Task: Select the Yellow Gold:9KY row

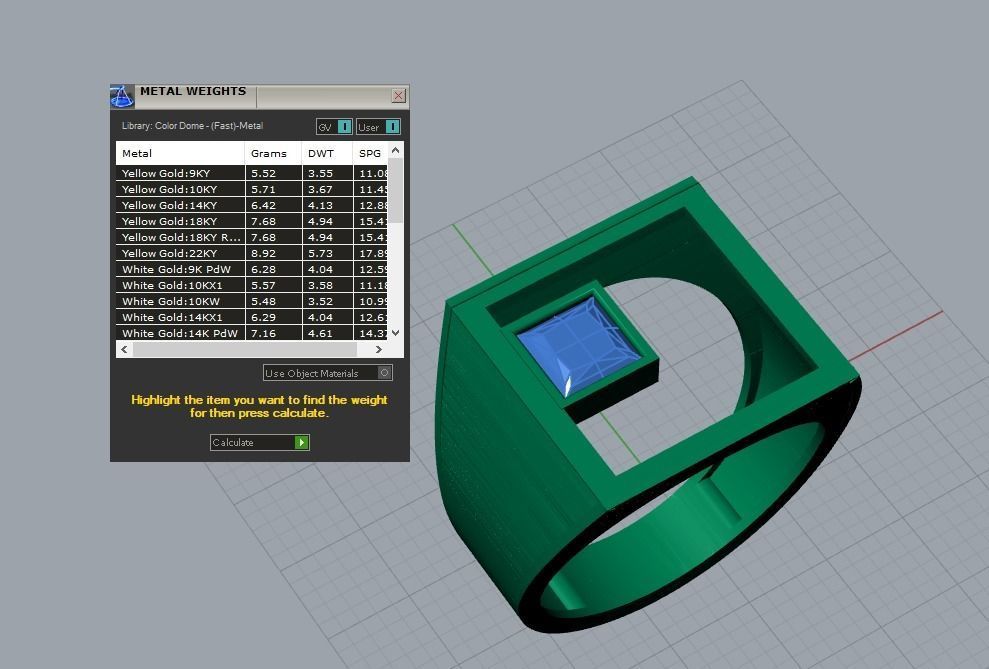Action: pos(251,173)
